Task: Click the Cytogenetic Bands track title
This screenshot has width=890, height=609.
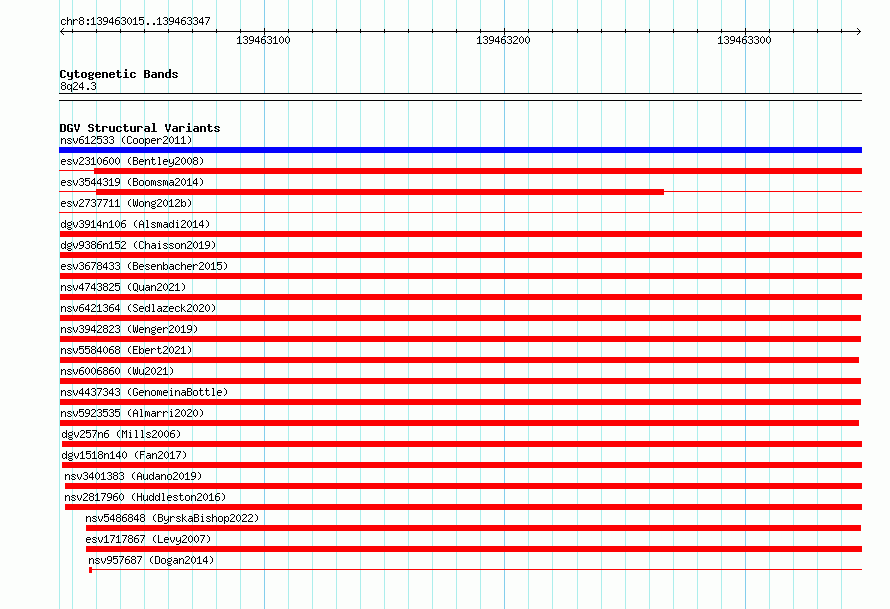Action: tap(119, 74)
